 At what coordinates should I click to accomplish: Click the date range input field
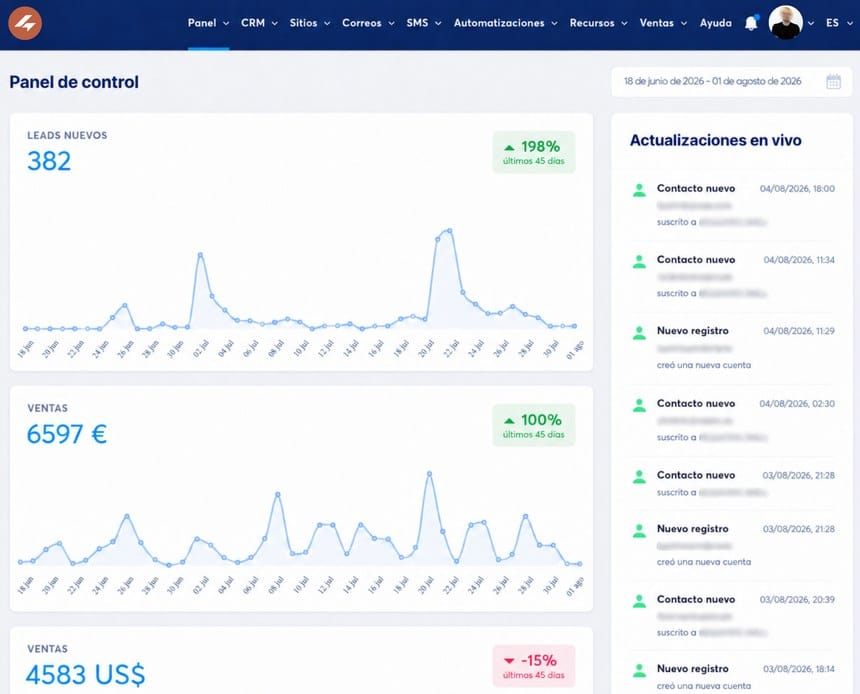pos(732,82)
